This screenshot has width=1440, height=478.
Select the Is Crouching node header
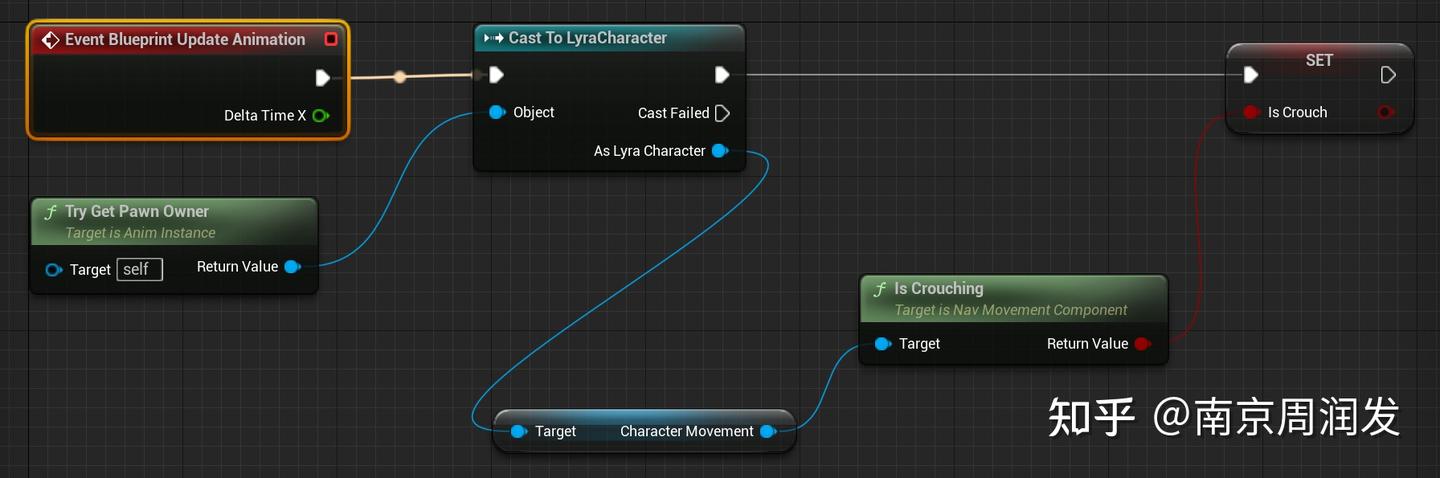click(x=1013, y=298)
